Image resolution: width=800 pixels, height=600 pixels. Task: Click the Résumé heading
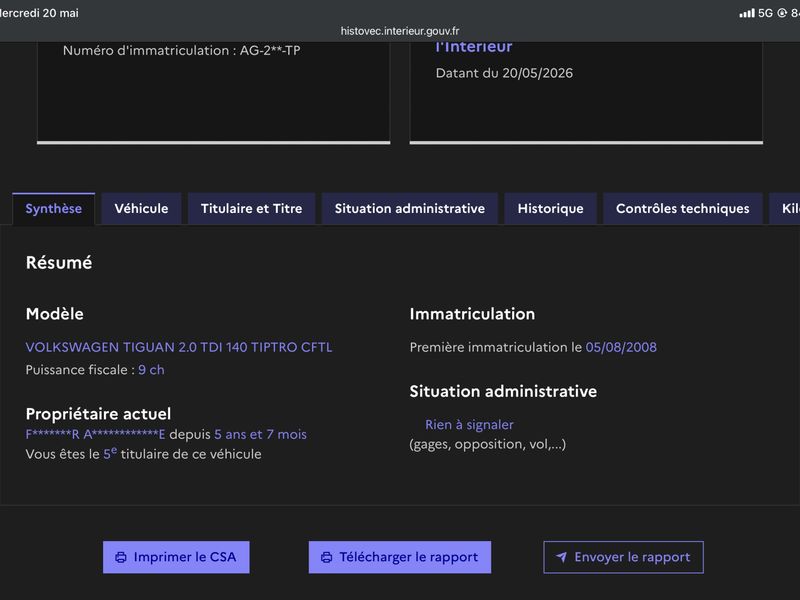pyautogui.click(x=59, y=263)
